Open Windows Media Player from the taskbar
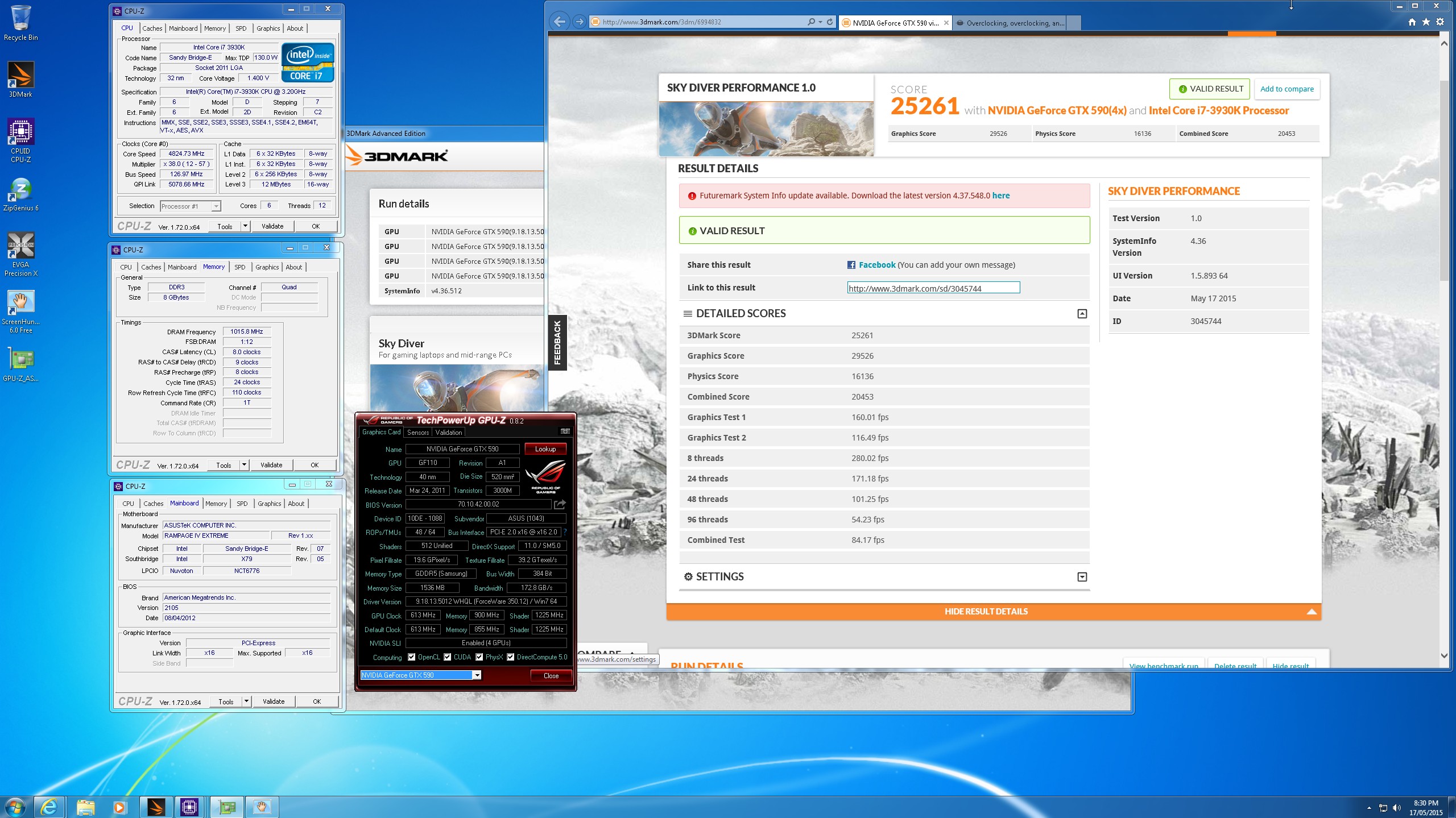Image resolution: width=1456 pixels, height=818 pixels. pyautogui.click(x=119, y=807)
